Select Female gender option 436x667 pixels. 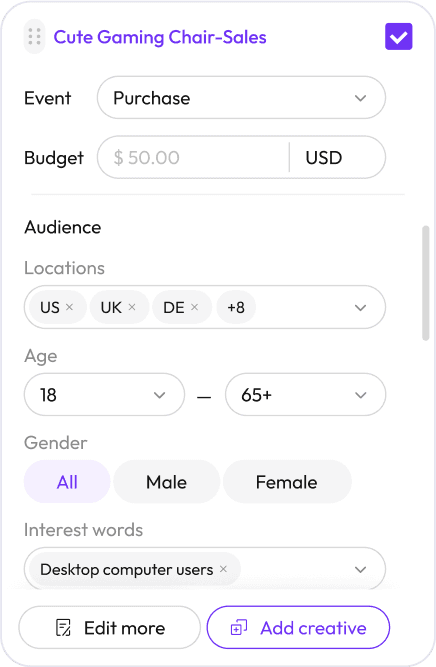pyautogui.click(x=287, y=482)
